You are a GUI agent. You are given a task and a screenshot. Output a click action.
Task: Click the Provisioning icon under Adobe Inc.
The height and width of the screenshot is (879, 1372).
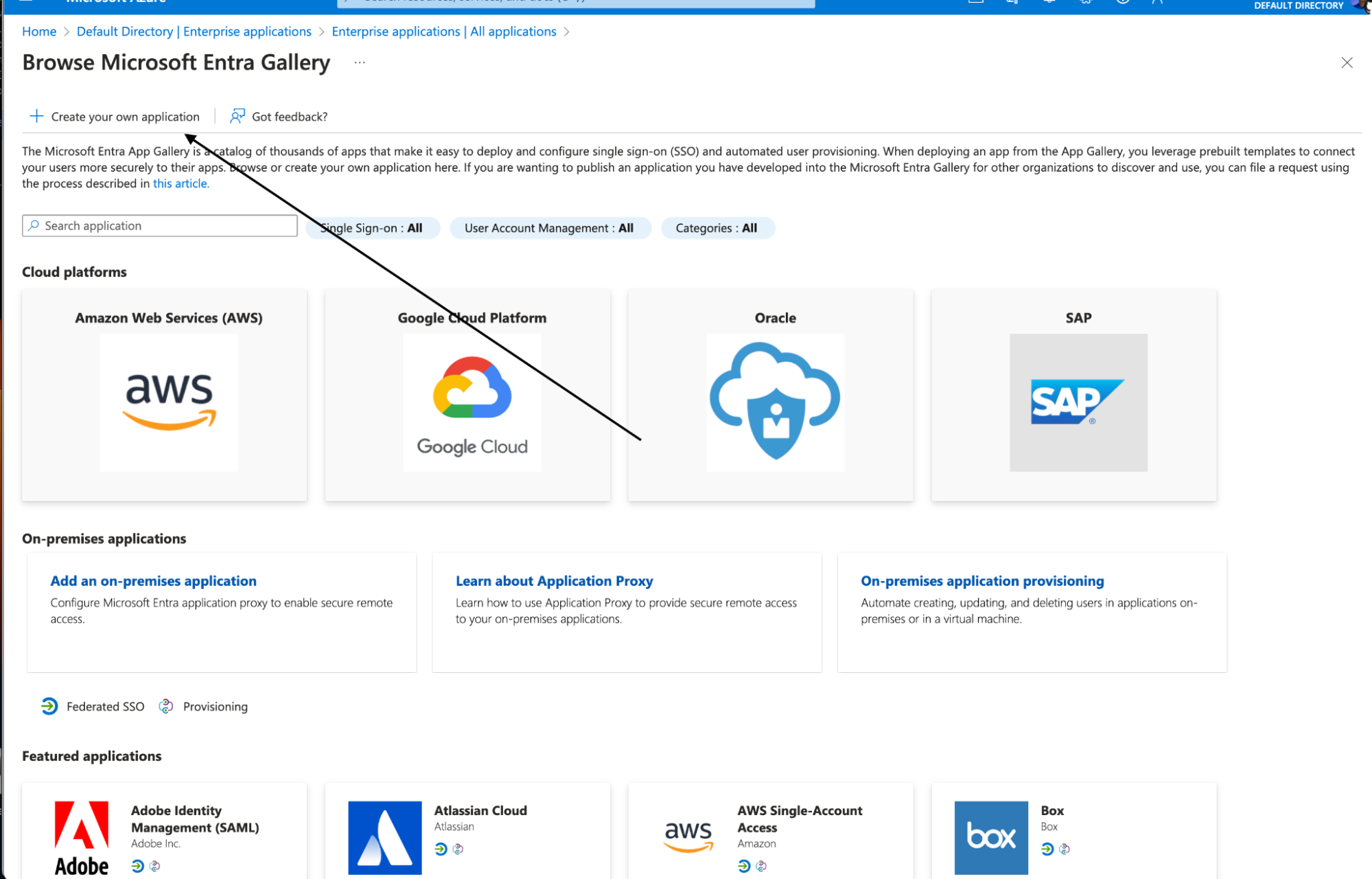[x=155, y=866]
